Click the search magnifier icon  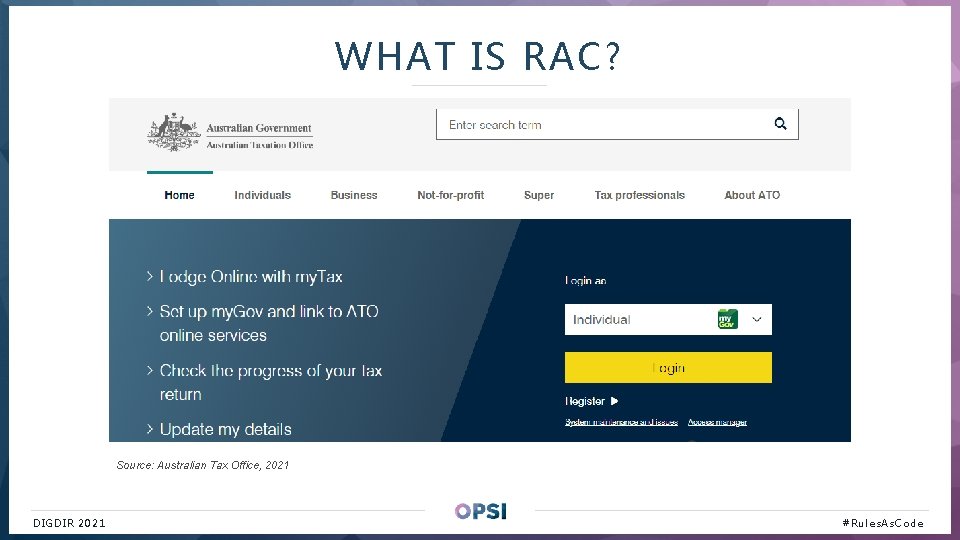point(780,124)
